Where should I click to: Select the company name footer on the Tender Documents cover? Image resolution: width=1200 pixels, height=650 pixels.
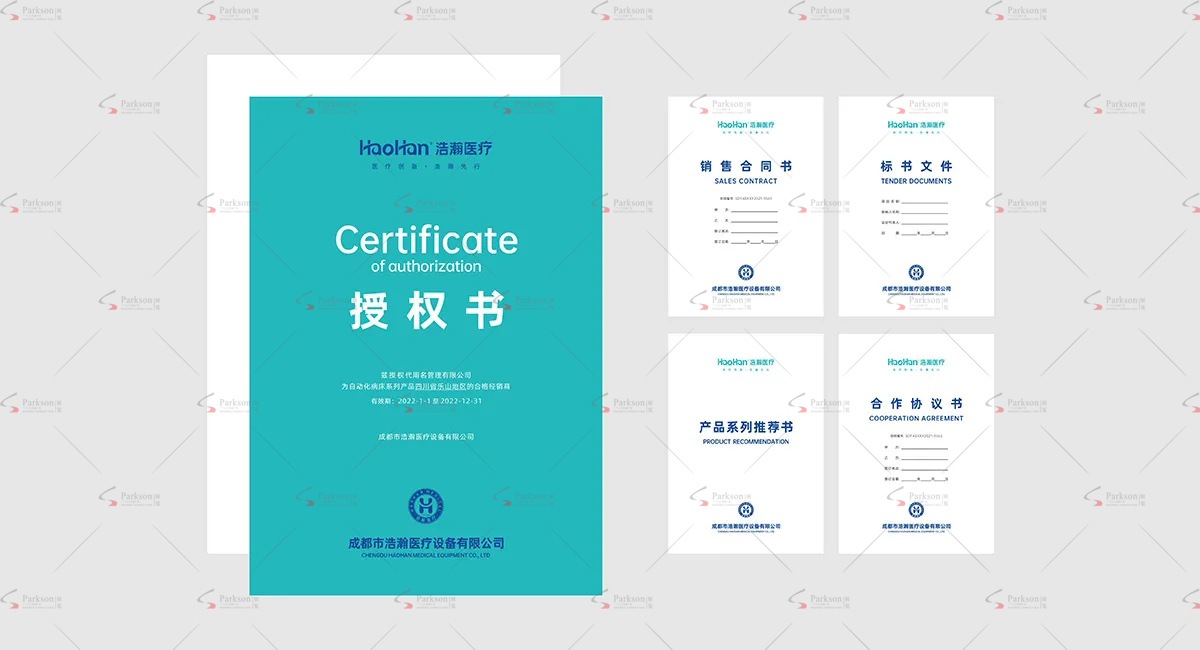(916, 290)
